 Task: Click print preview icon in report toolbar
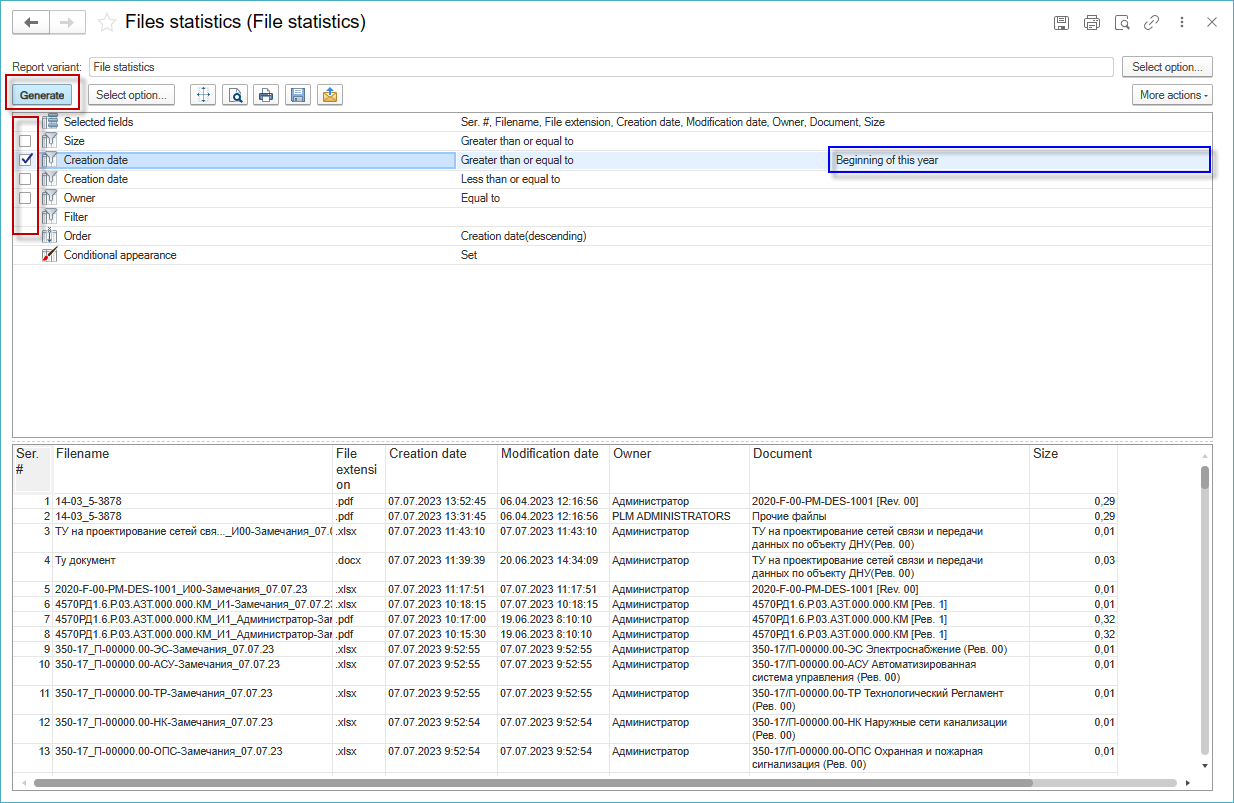click(x=235, y=95)
